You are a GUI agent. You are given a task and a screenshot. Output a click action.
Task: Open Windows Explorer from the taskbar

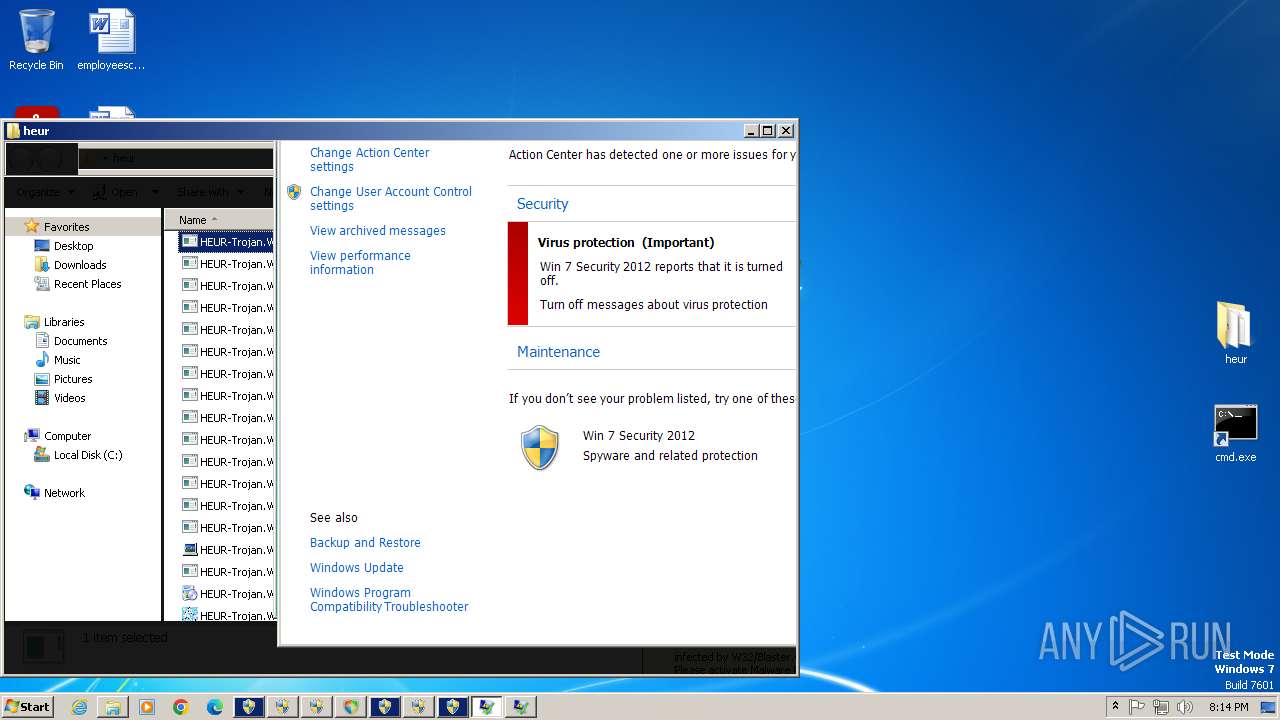tap(113, 707)
